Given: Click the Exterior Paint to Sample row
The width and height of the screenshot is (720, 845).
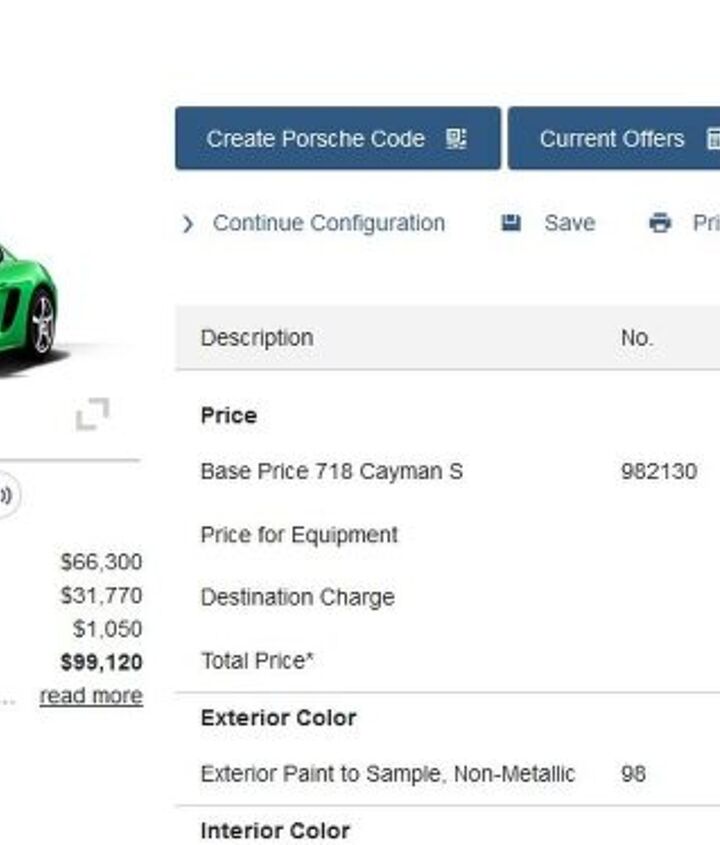Looking at the screenshot, I should pyautogui.click(x=387, y=774).
